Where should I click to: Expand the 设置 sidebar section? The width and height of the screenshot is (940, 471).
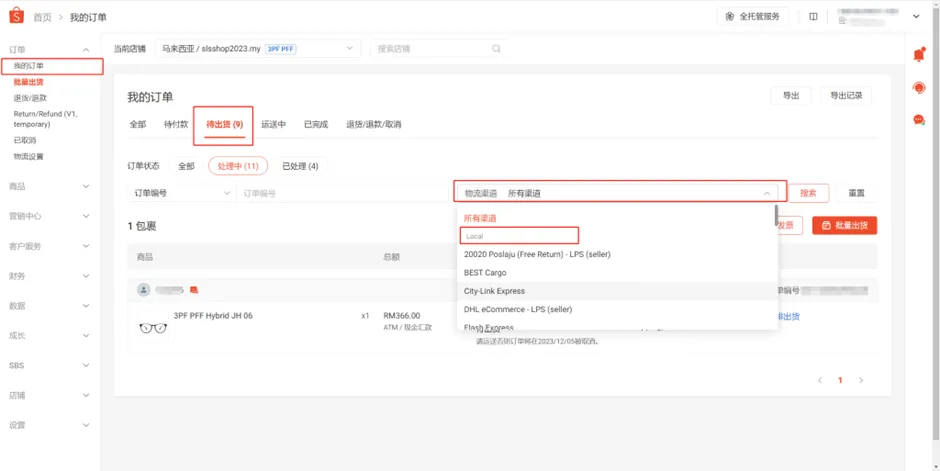click(86, 425)
